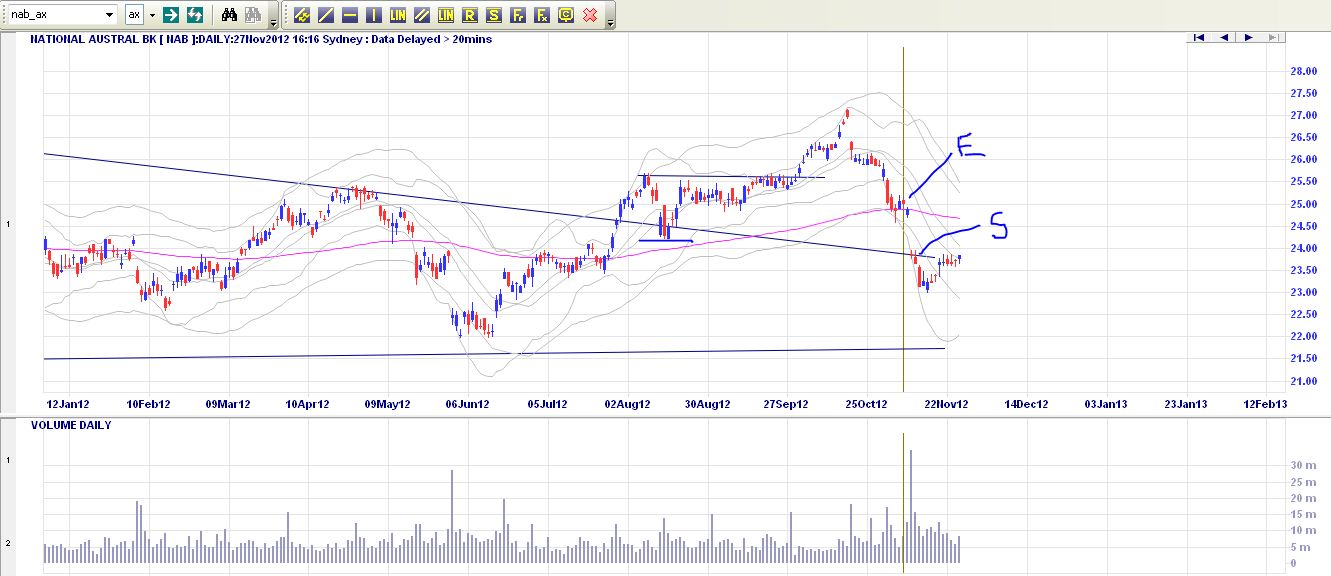Click the 22Nov12 date axis label
1331x576 pixels.
click(946, 404)
